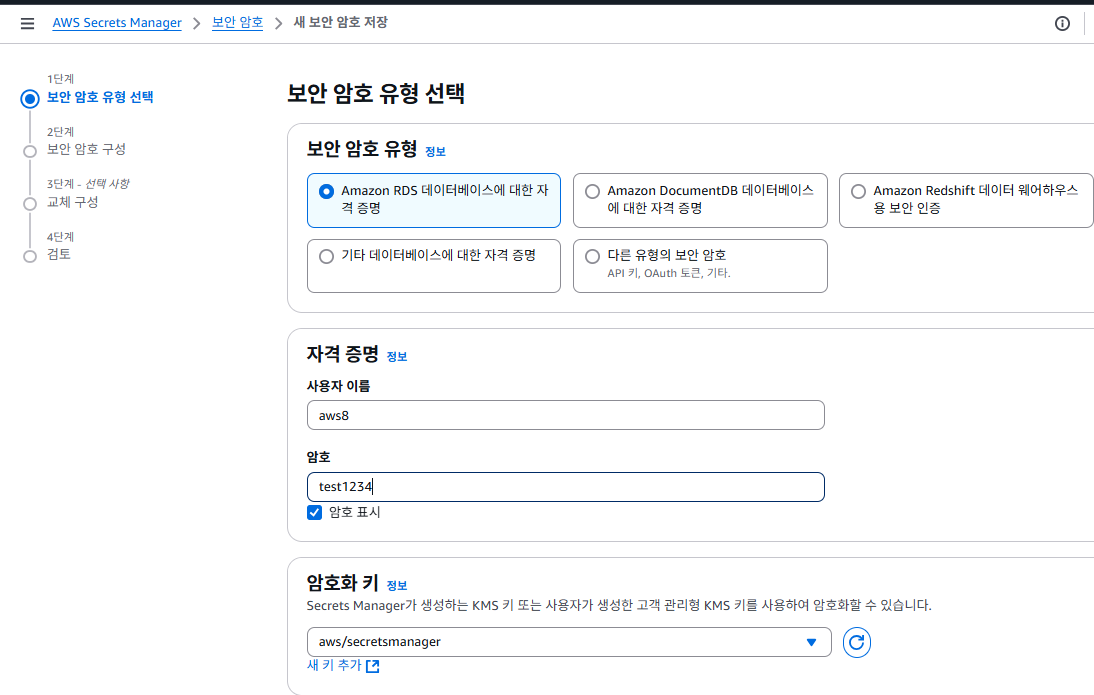Refresh the KMS key list
The width and height of the screenshot is (1094, 695).
click(856, 642)
